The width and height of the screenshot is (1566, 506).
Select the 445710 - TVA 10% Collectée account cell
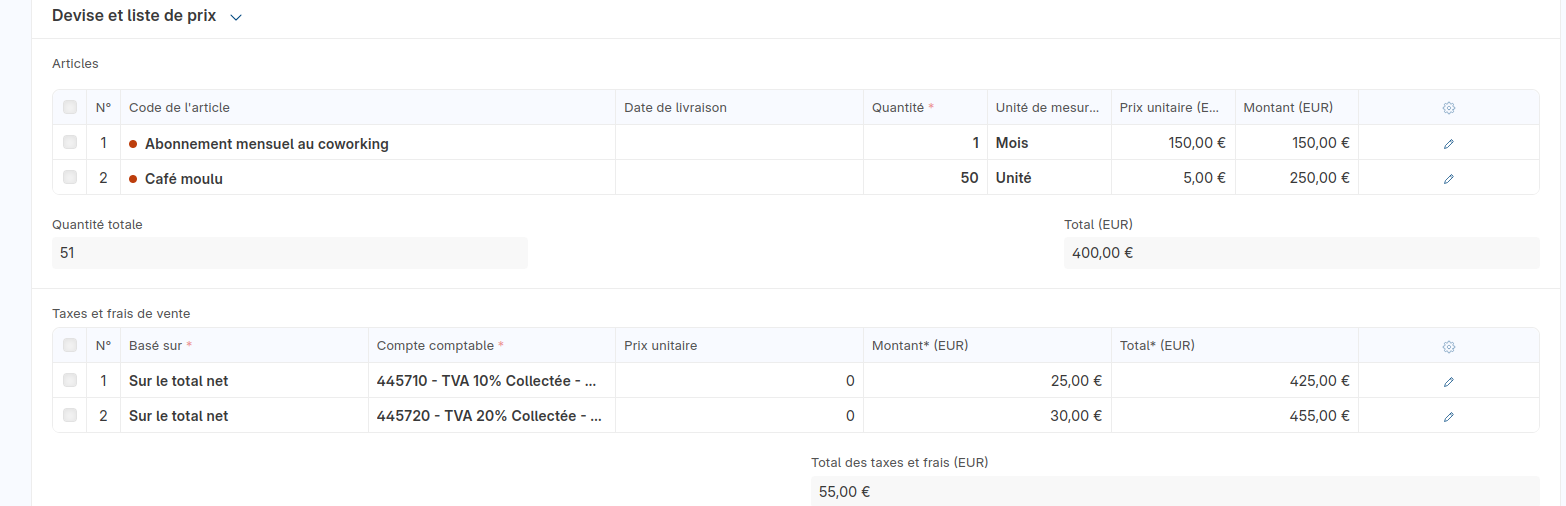[492, 381]
